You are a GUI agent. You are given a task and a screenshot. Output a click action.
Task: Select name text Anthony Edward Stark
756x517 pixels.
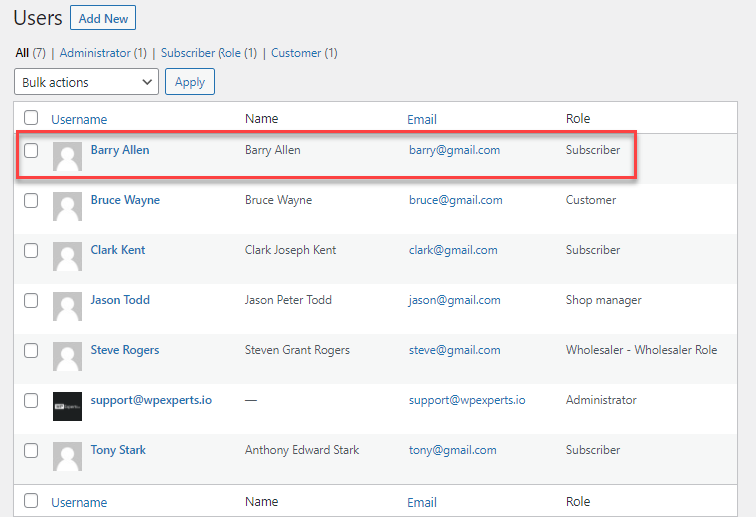(x=302, y=450)
